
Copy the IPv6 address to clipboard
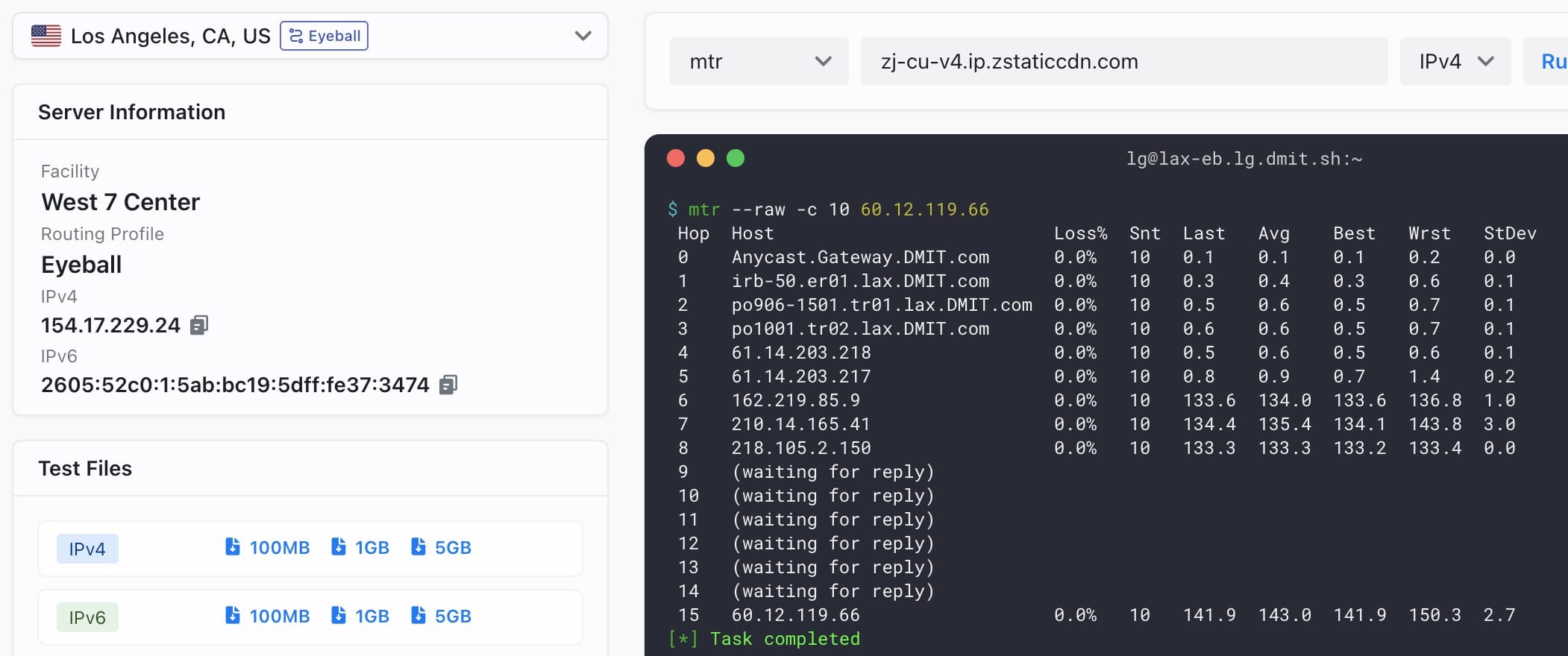pos(448,385)
